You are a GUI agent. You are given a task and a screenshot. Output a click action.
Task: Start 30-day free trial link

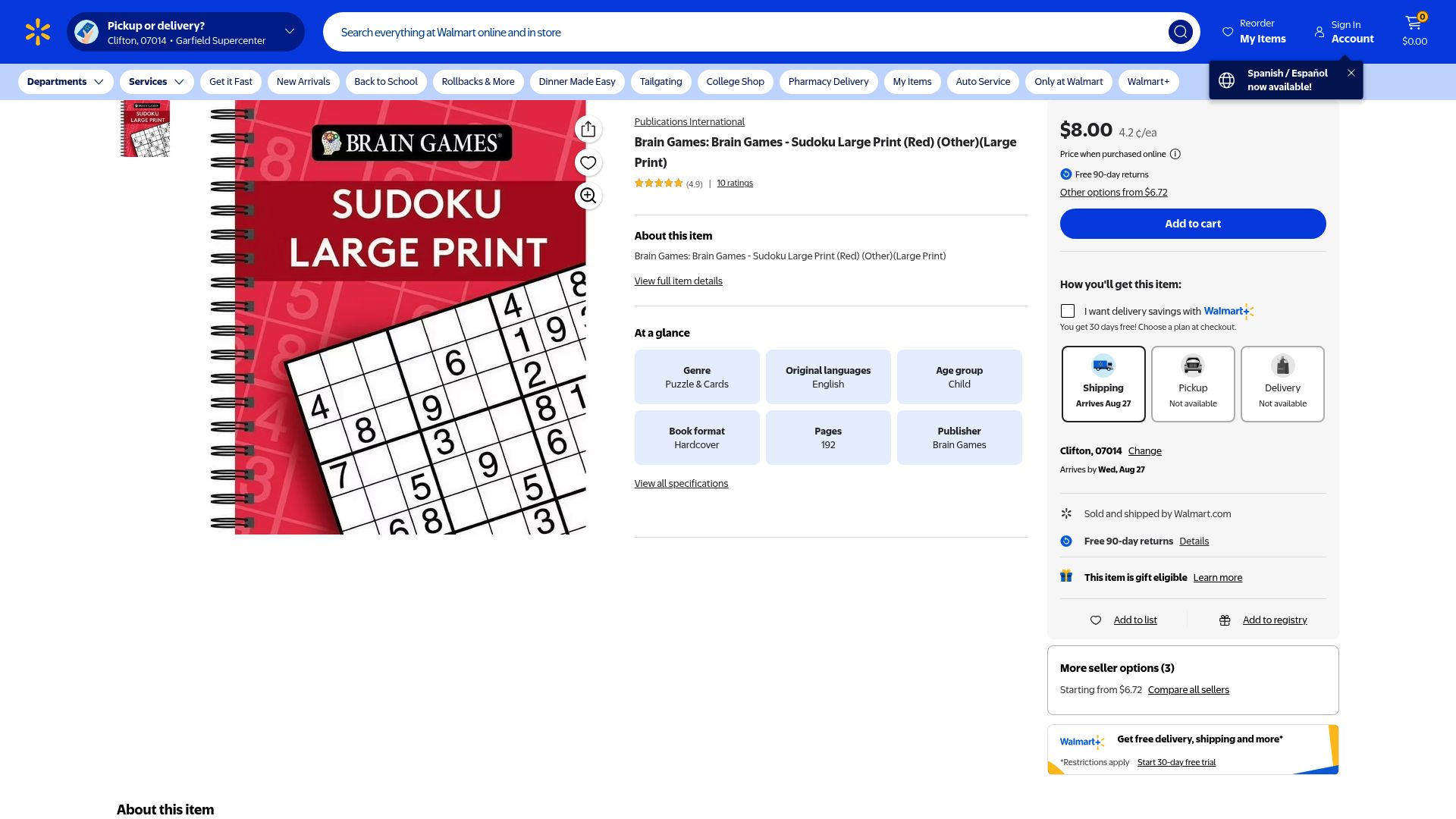pos(1175,763)
